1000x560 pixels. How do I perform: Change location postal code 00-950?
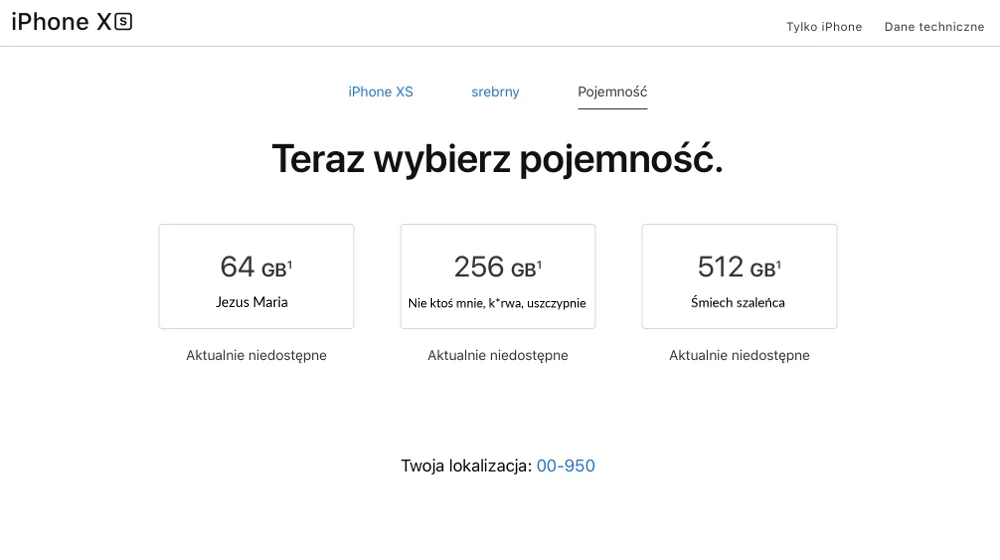[566, 466]
